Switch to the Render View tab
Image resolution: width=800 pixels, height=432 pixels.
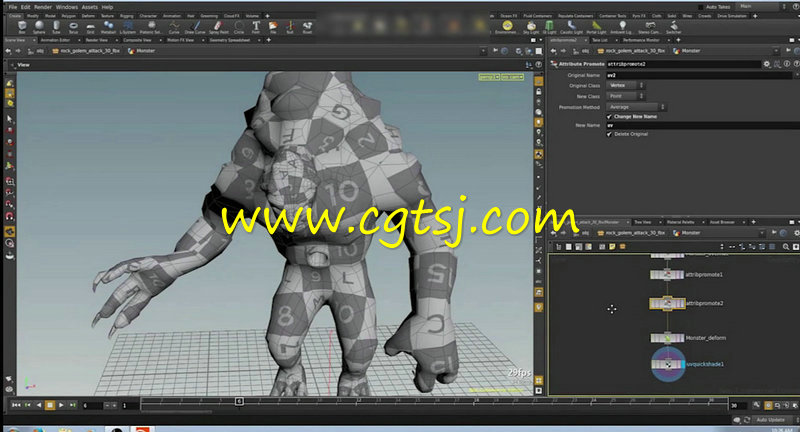point(96,40)
